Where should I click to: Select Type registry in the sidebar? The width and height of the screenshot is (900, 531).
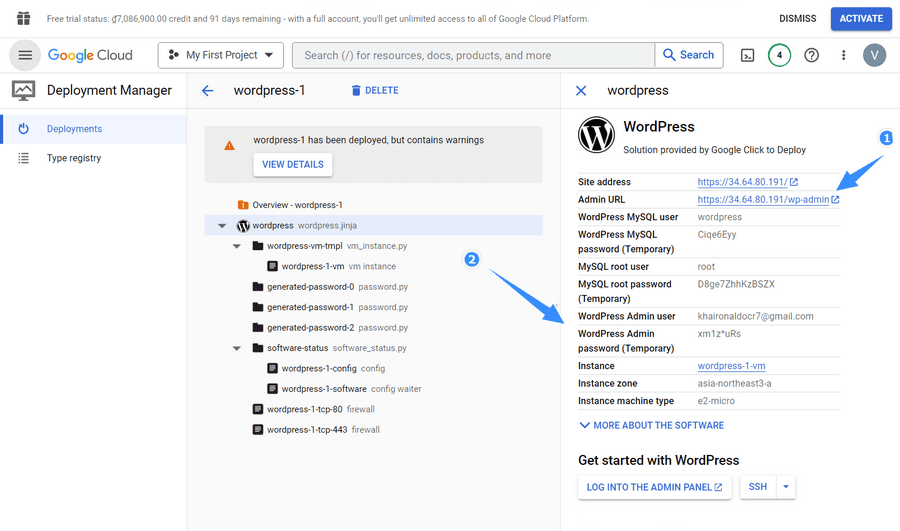coord(94,158)
